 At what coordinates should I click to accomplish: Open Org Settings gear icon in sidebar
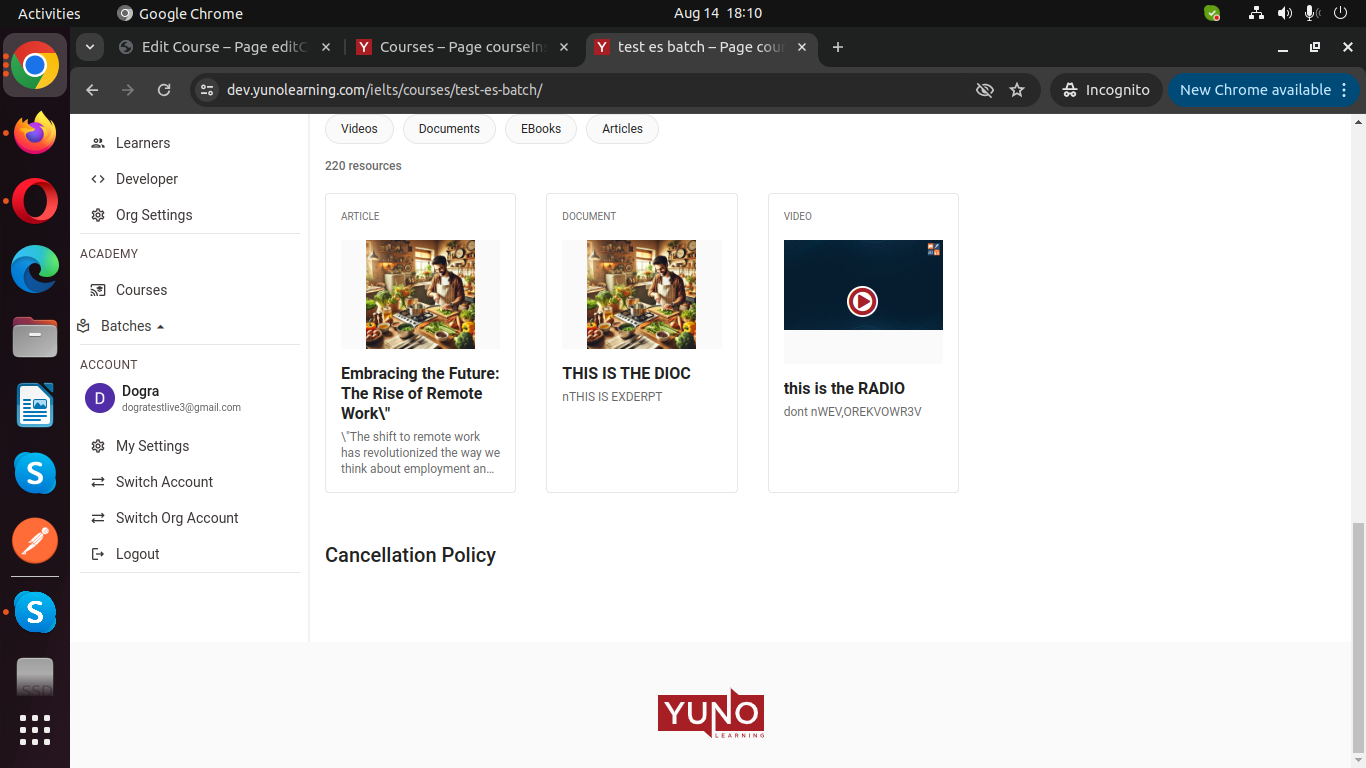click(x=98, y=215)
